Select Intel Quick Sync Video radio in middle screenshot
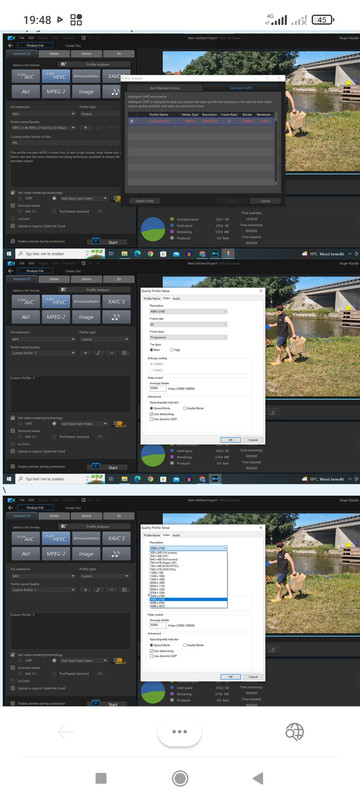This screenshot has width=360, height=800. pos(55,423)
